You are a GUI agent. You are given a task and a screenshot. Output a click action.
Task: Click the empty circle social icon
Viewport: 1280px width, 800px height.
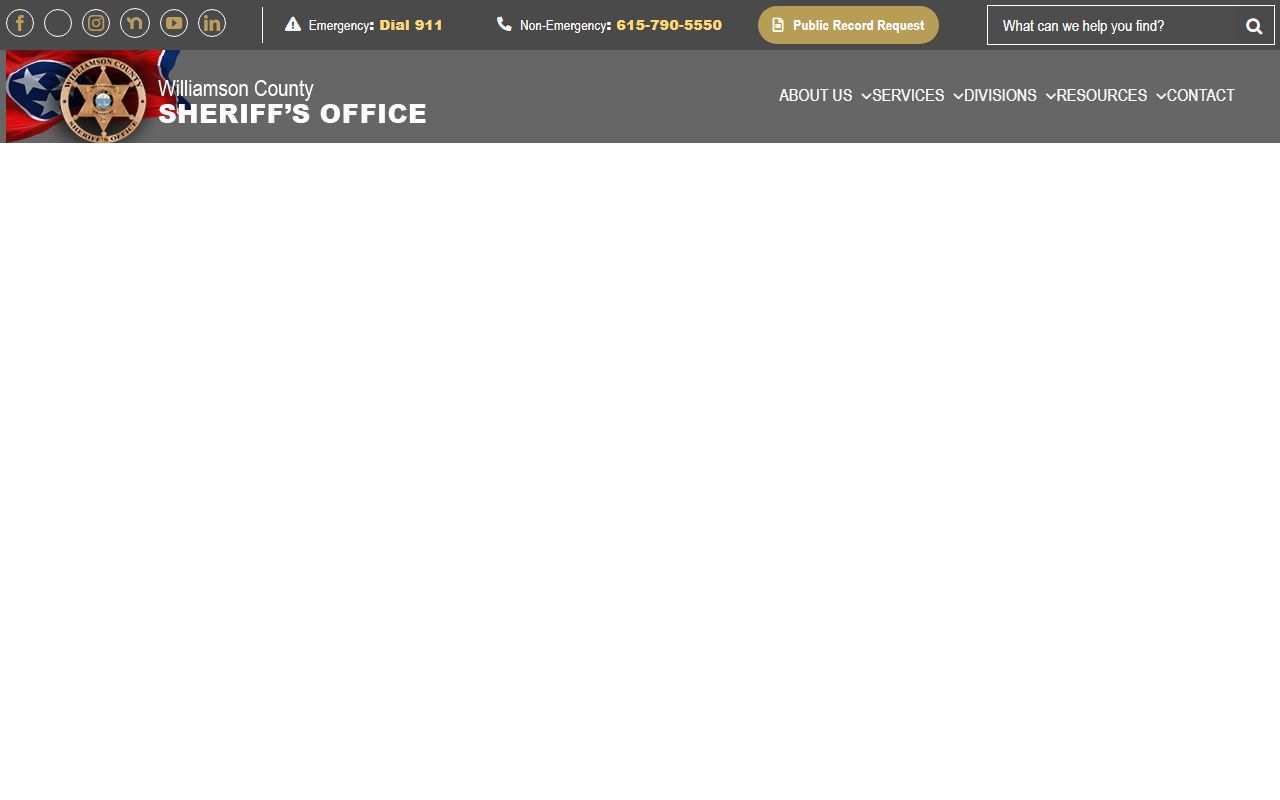58,23
